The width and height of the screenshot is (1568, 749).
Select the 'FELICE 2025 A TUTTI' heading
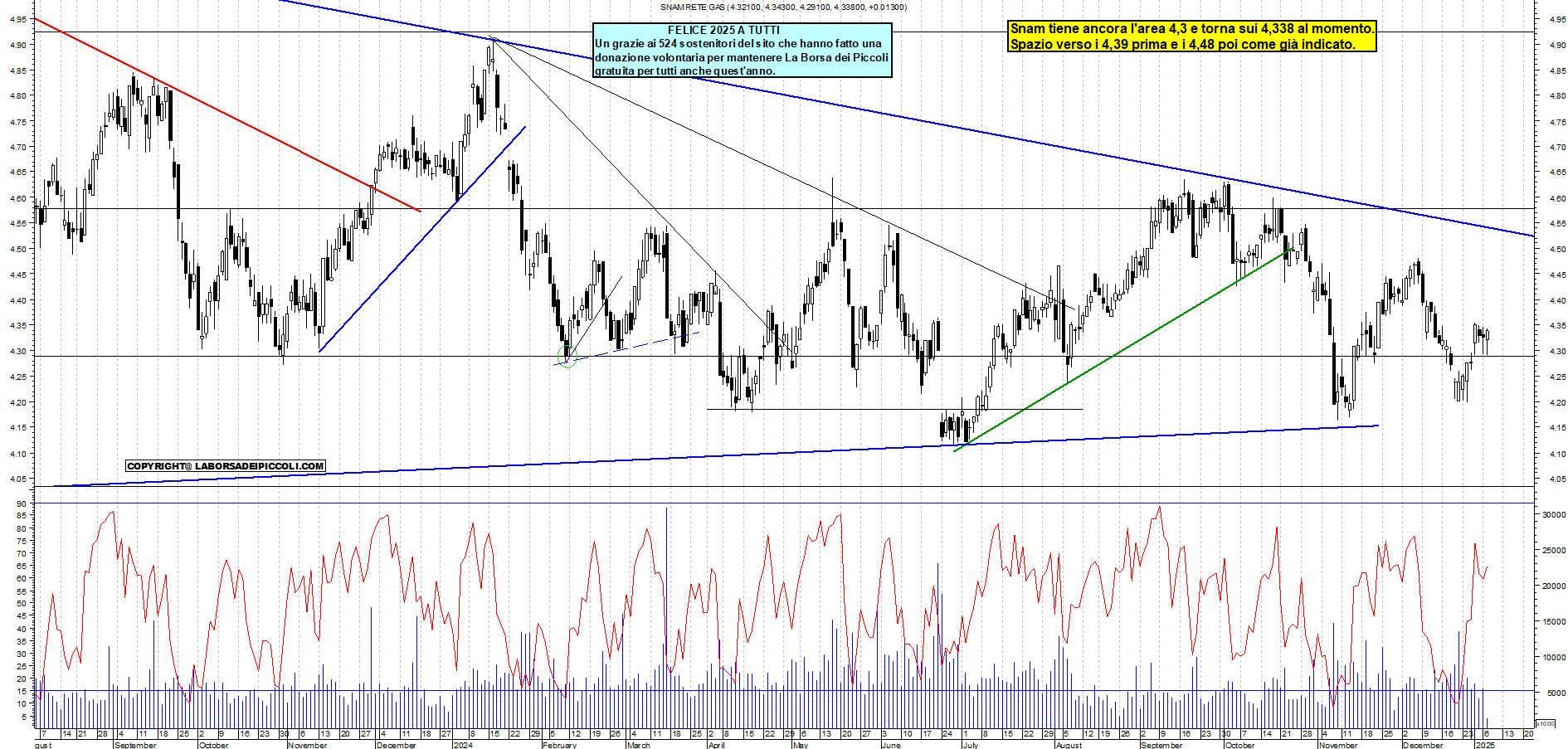coord(723,30)
